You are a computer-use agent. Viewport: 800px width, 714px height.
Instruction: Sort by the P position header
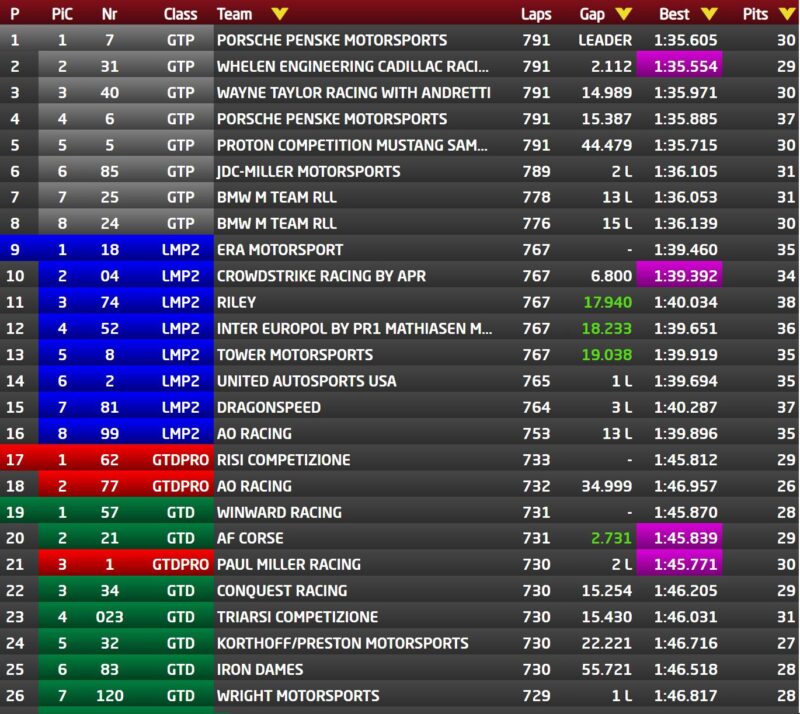(x=15, y=14)
